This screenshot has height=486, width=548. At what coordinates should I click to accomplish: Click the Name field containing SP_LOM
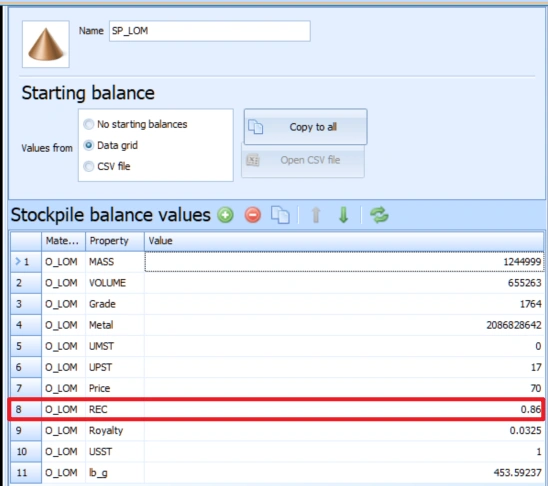210,31
